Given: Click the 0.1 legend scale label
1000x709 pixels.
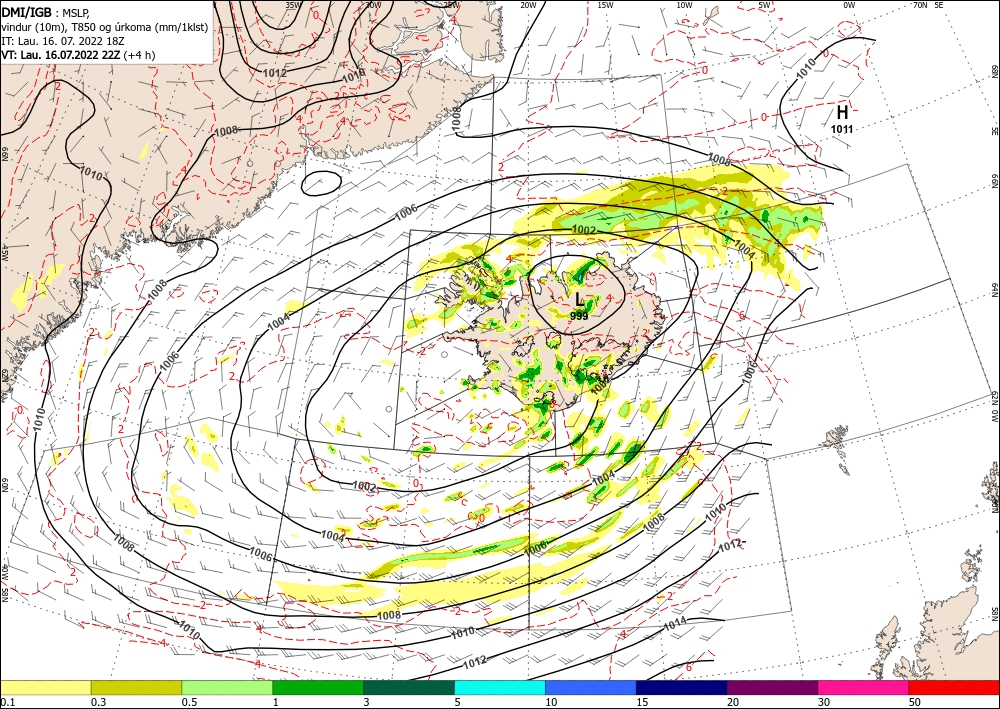Looking at the screenshot, I should pyautogui.click(x=8, y=702).
